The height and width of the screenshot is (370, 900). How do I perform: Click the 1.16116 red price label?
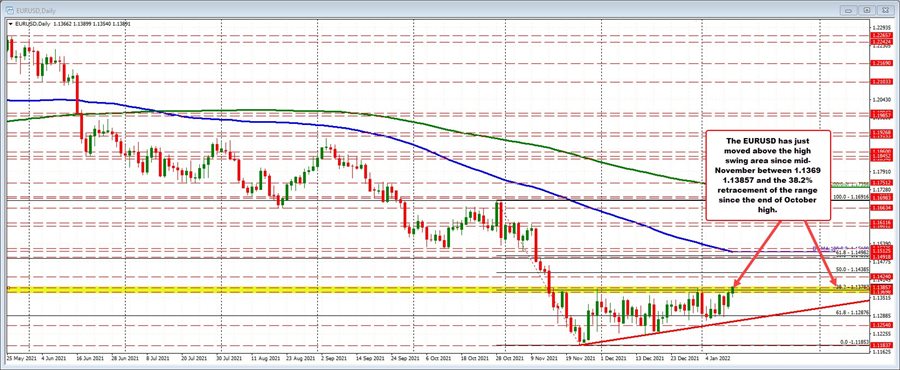click(x=883, y=222)
